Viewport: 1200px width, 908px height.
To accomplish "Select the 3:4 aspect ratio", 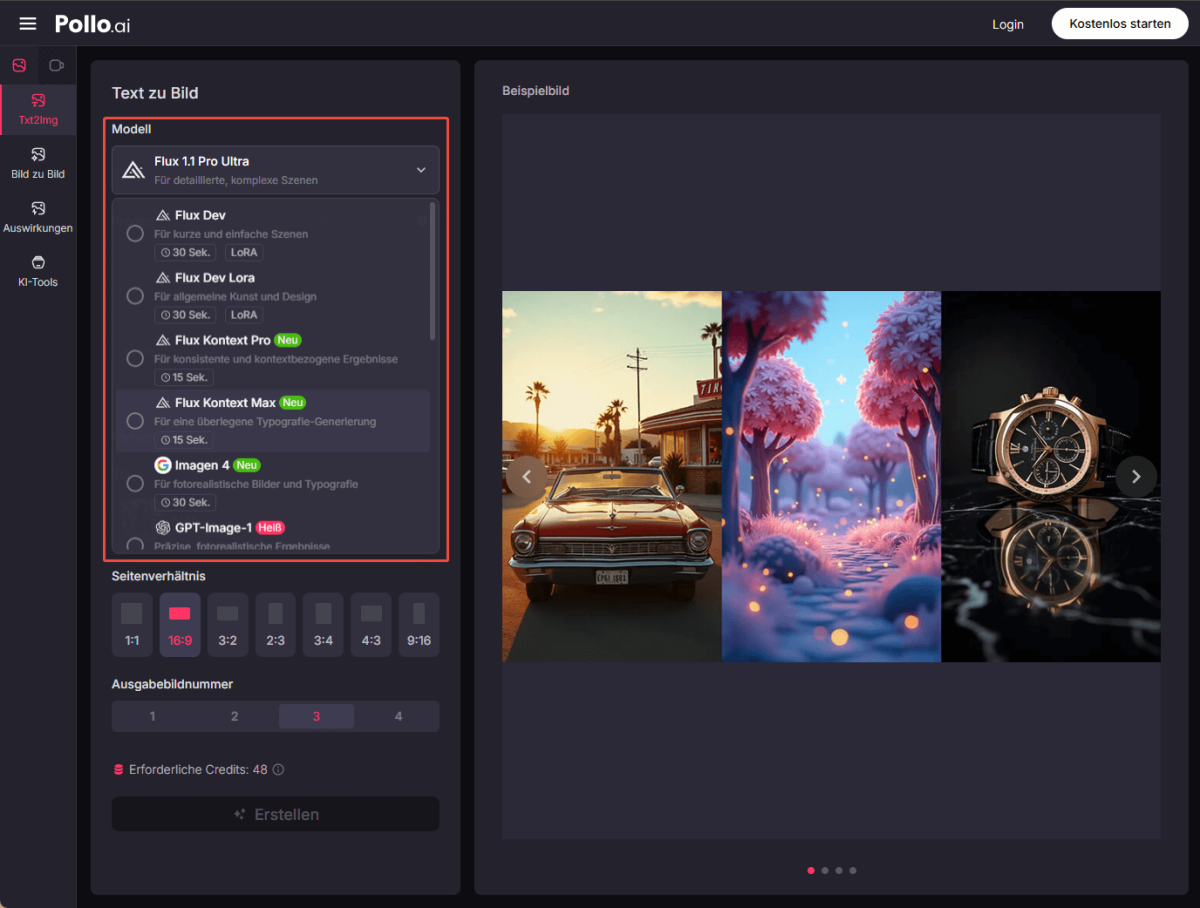I will [x=323, y=624].
